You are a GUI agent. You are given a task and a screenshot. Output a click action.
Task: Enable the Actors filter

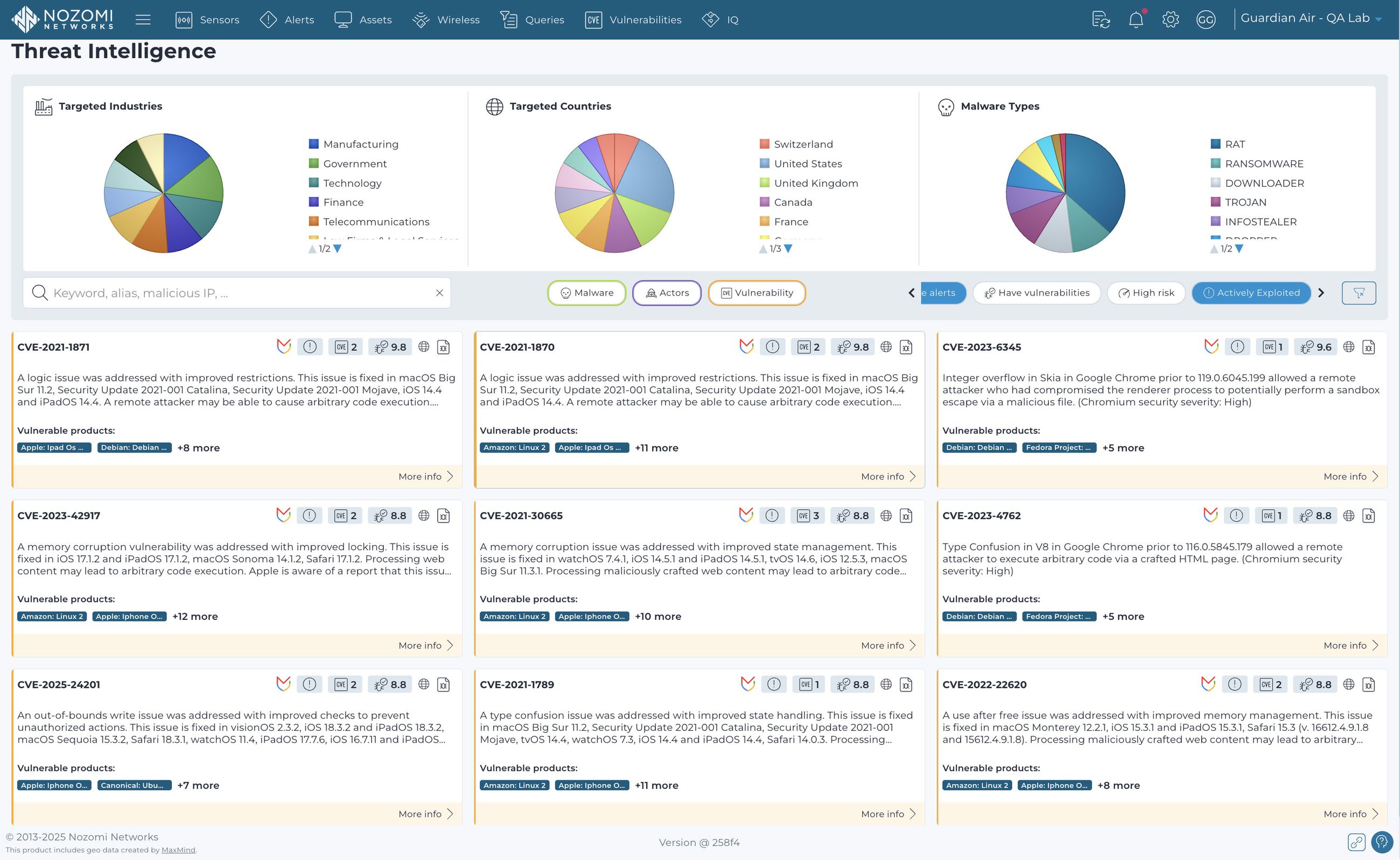pyautogui.click(x=667, y=292)
